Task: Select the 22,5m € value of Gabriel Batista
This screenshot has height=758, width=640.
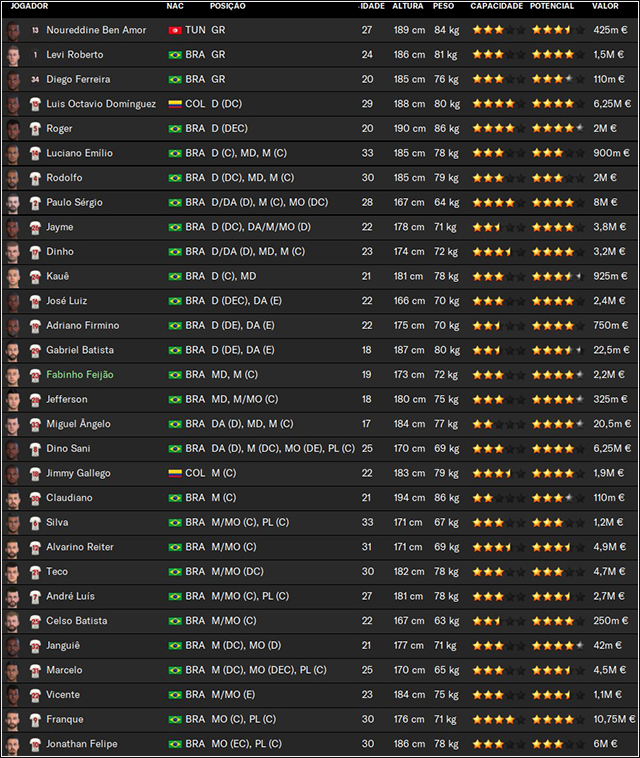Action: click(611, 350)
